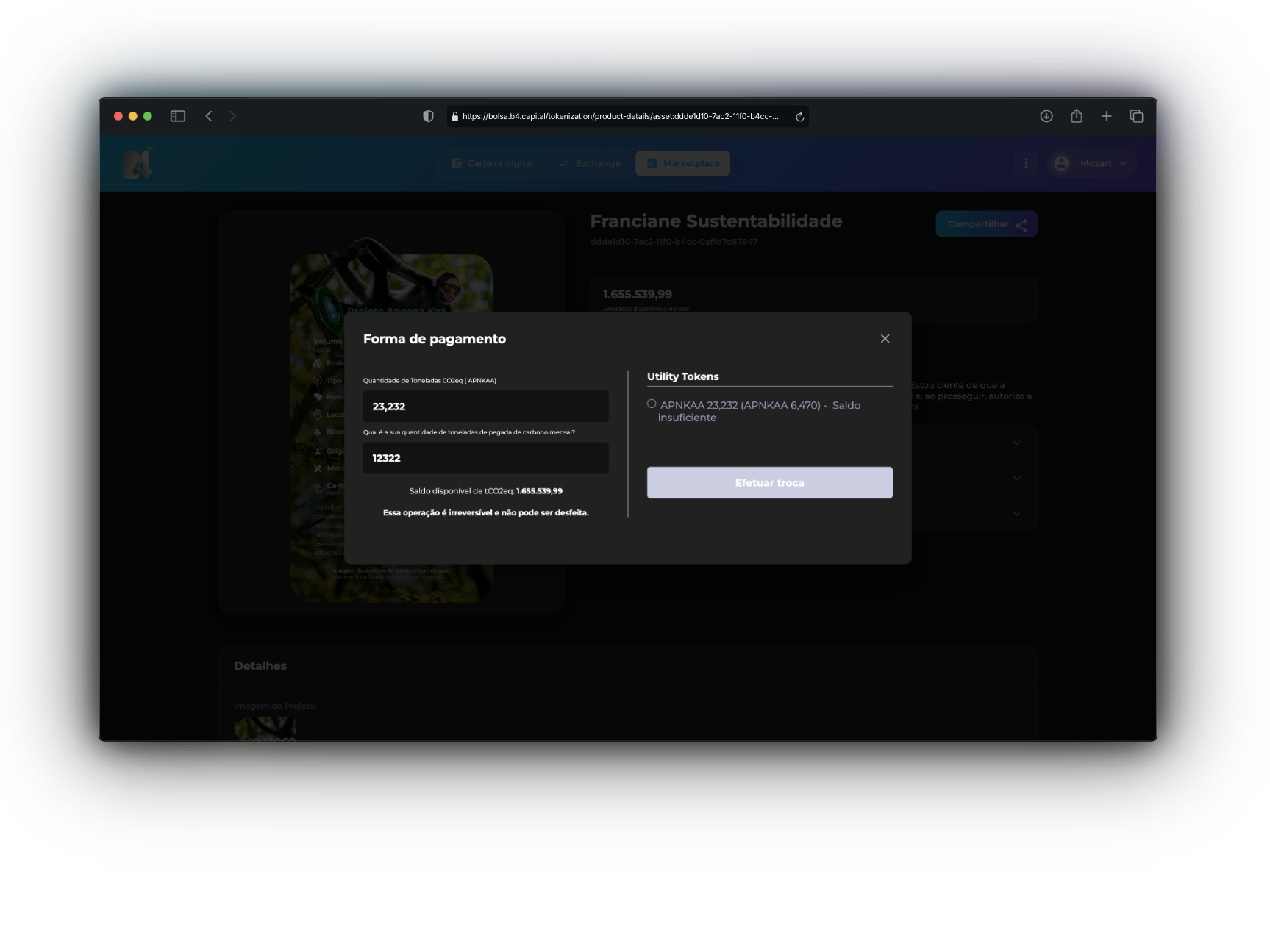Select the APNKAA utility token radio option
This screenshot has height=952, width=1270.
[652, 404]
